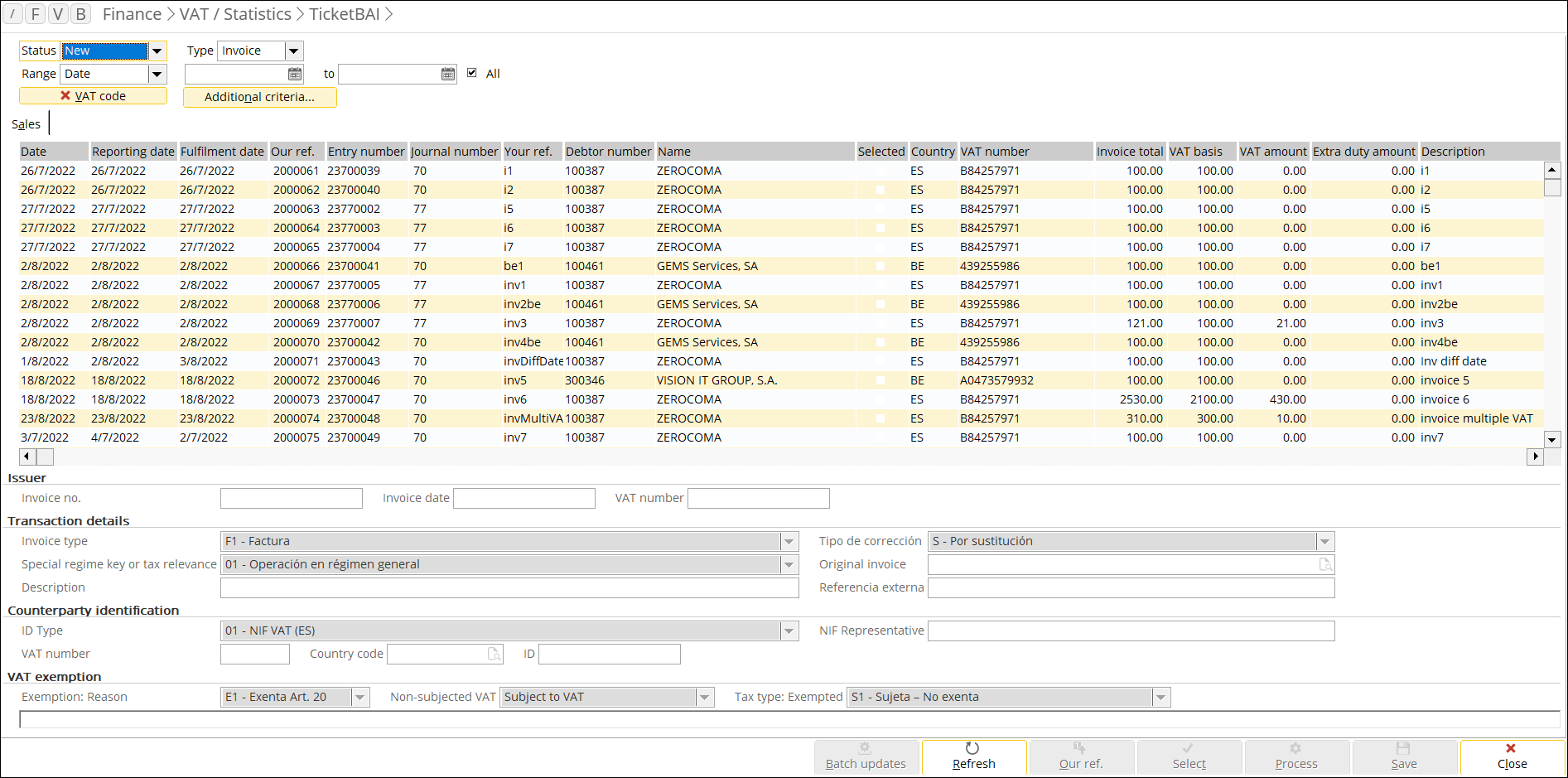Click the Process button

click(1296, 756)
